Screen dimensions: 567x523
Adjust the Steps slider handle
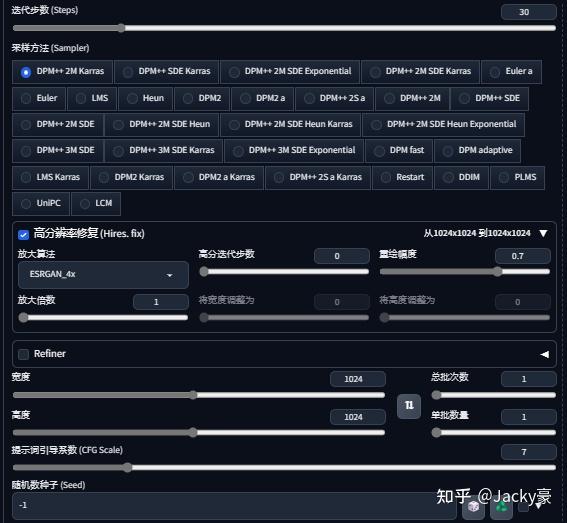pos(121,28)
